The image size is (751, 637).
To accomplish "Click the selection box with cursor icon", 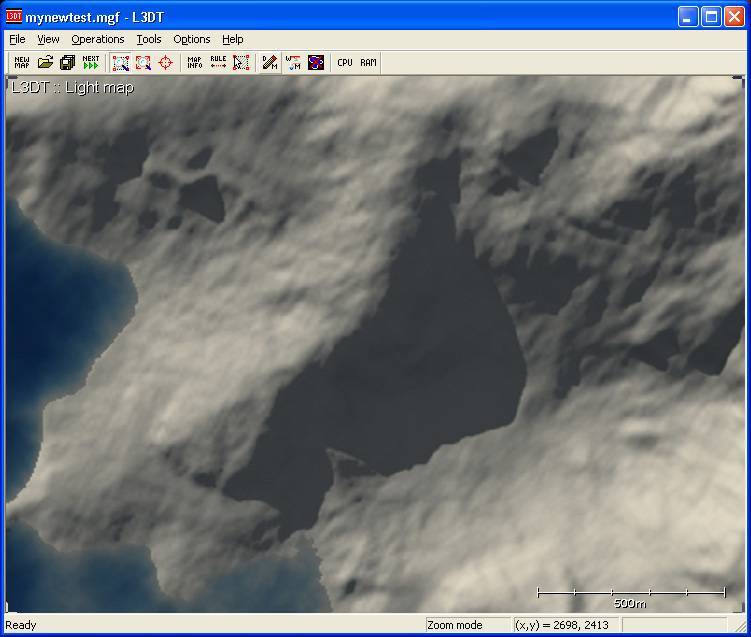I will [x=241, y=62].
